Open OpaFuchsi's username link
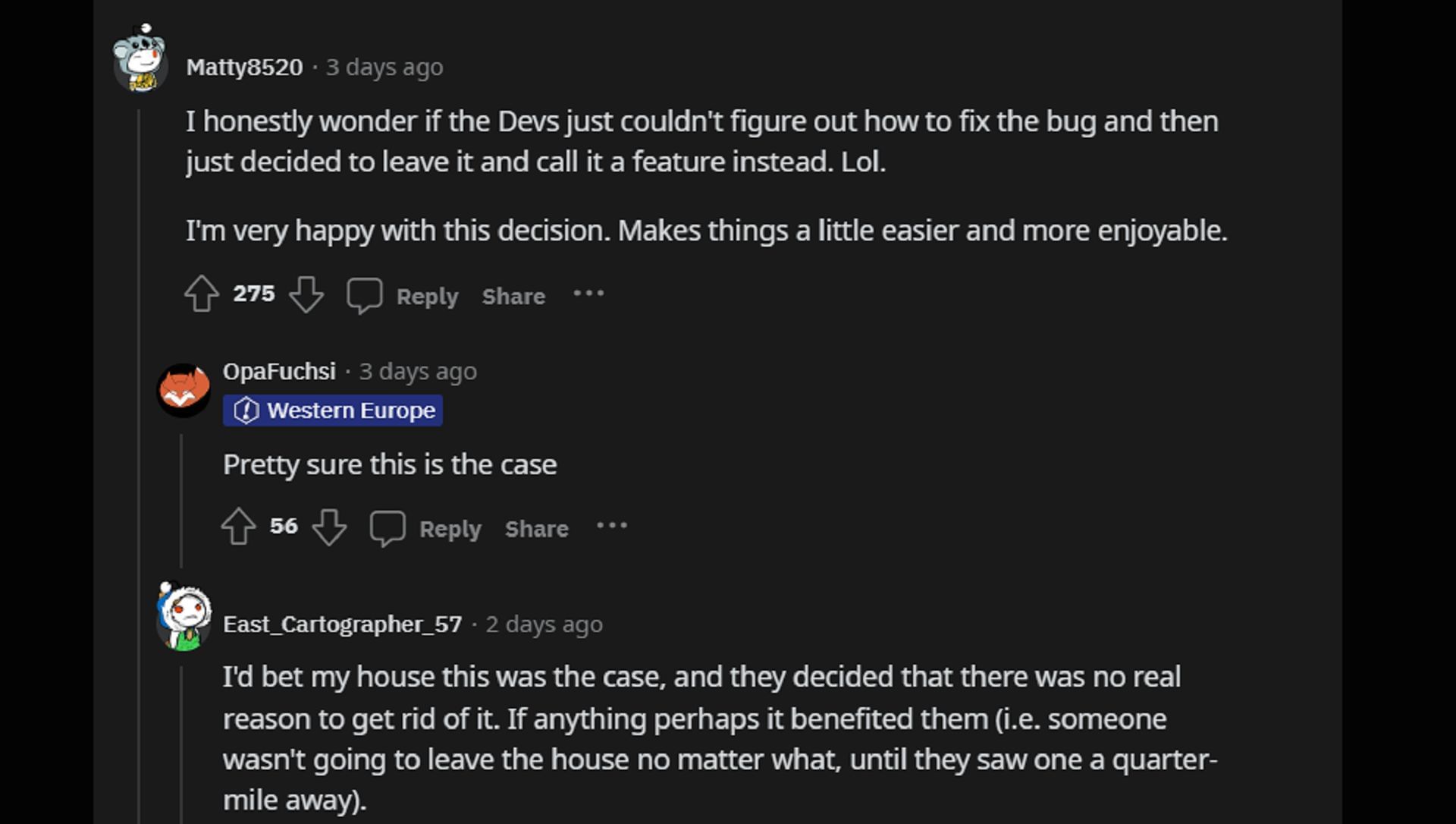The height and width of the screenshot is (824, 1456). (x=279, y=371)
